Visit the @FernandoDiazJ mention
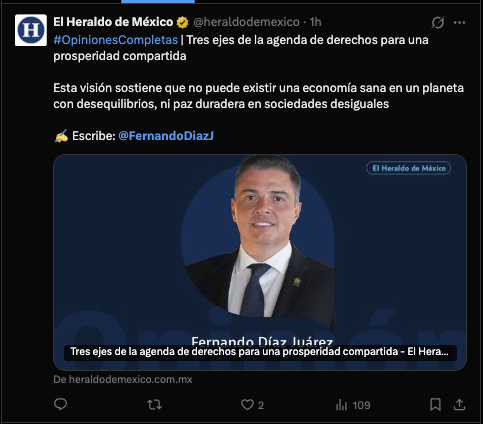 (166, 136)
